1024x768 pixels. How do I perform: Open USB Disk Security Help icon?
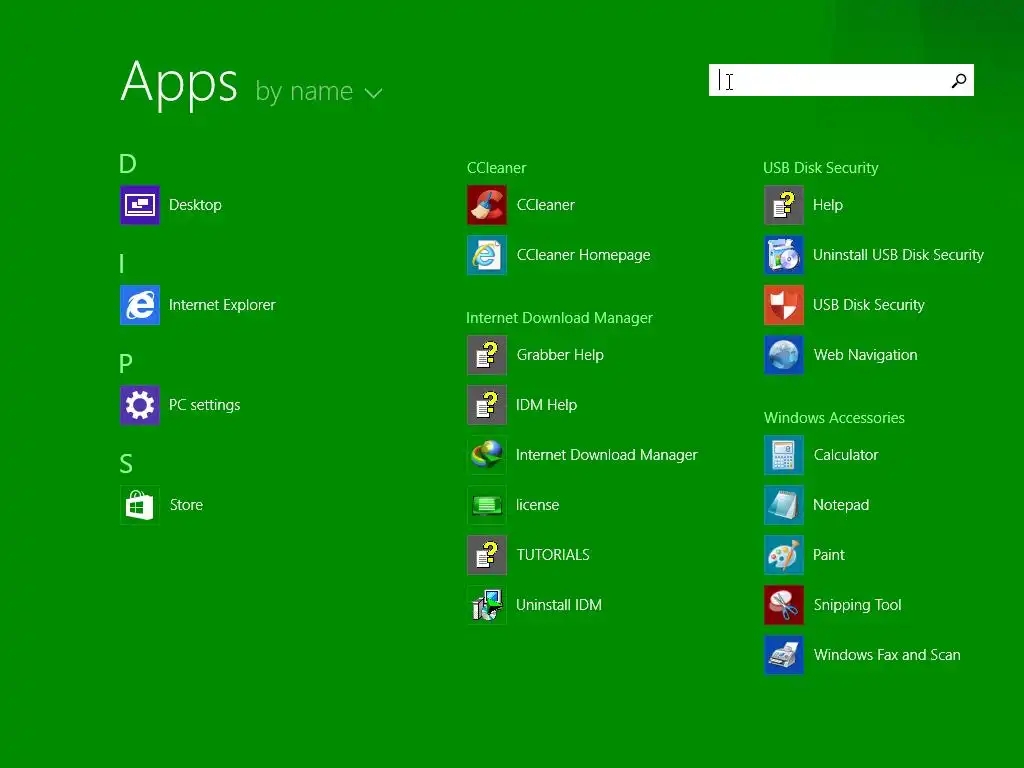[784, 205]
